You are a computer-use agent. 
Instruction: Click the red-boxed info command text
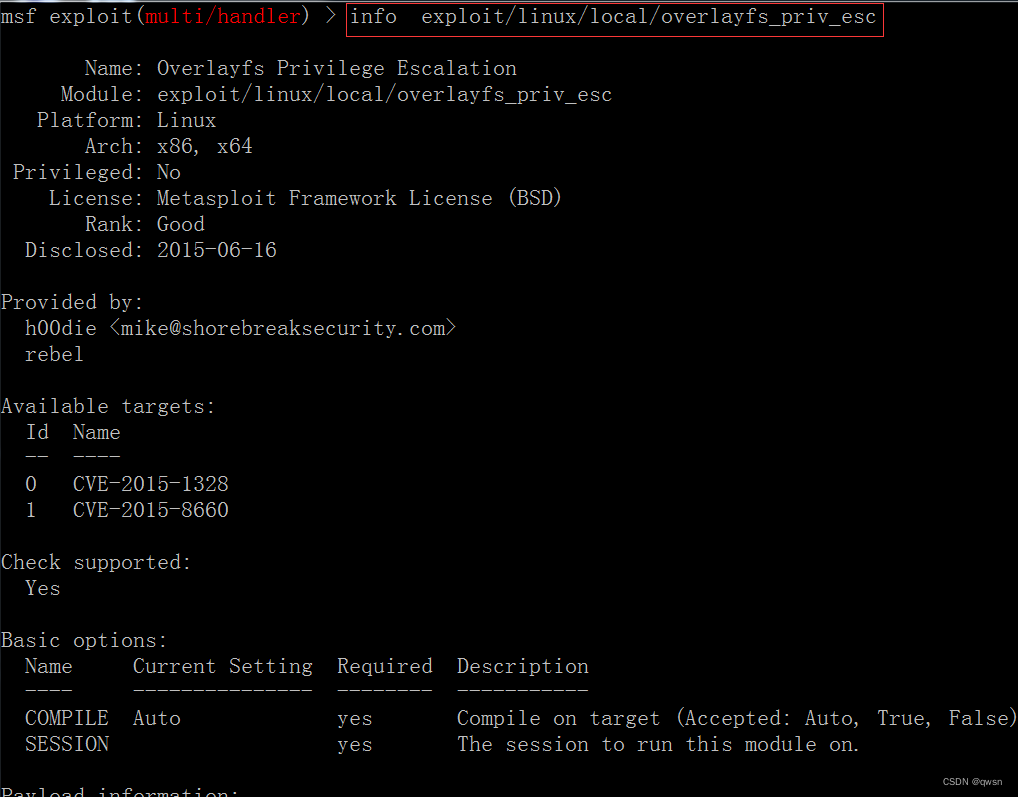[614, 17]
